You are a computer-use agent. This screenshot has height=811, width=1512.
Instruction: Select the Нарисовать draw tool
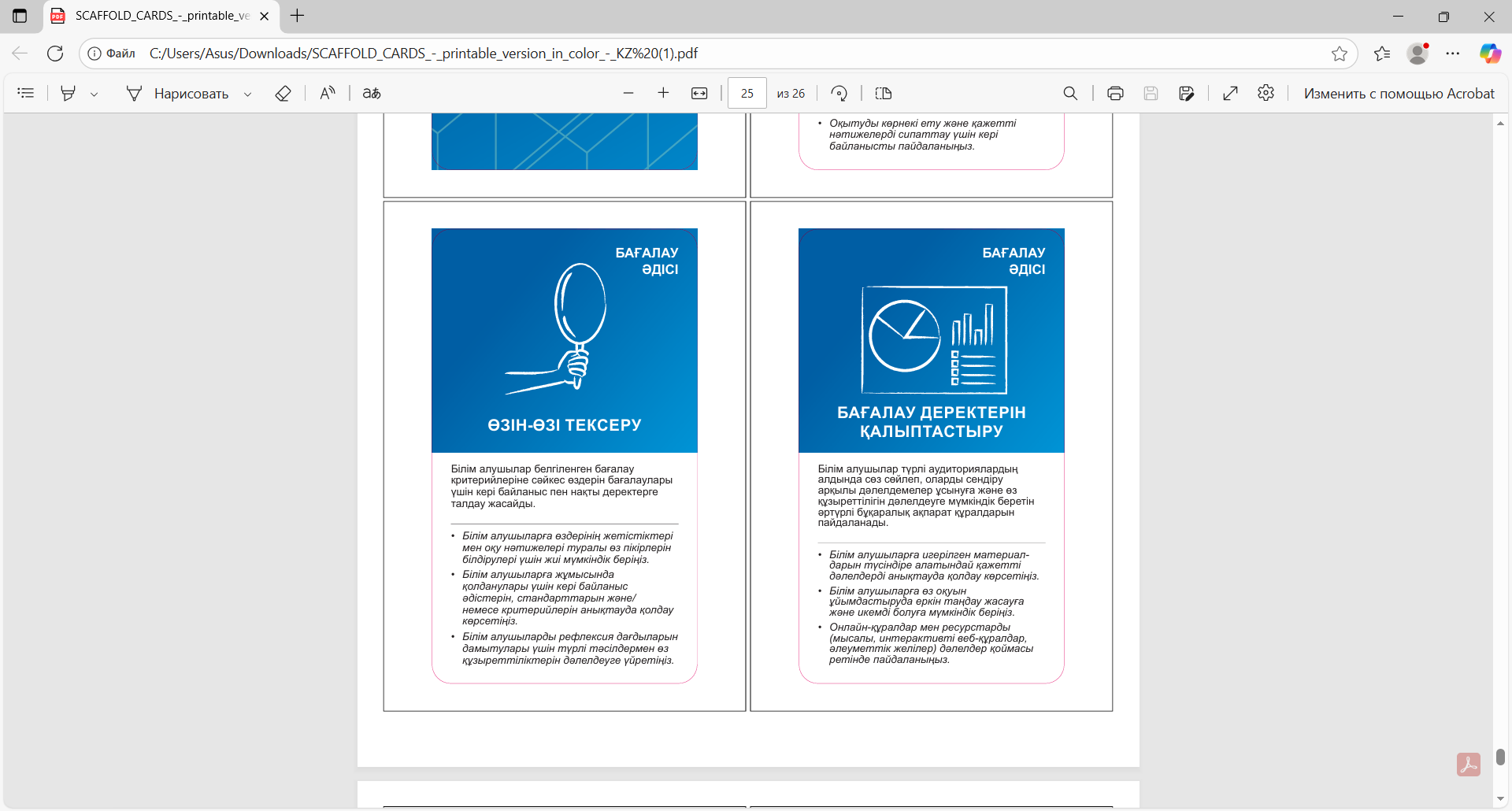click(x=178, y=94)
